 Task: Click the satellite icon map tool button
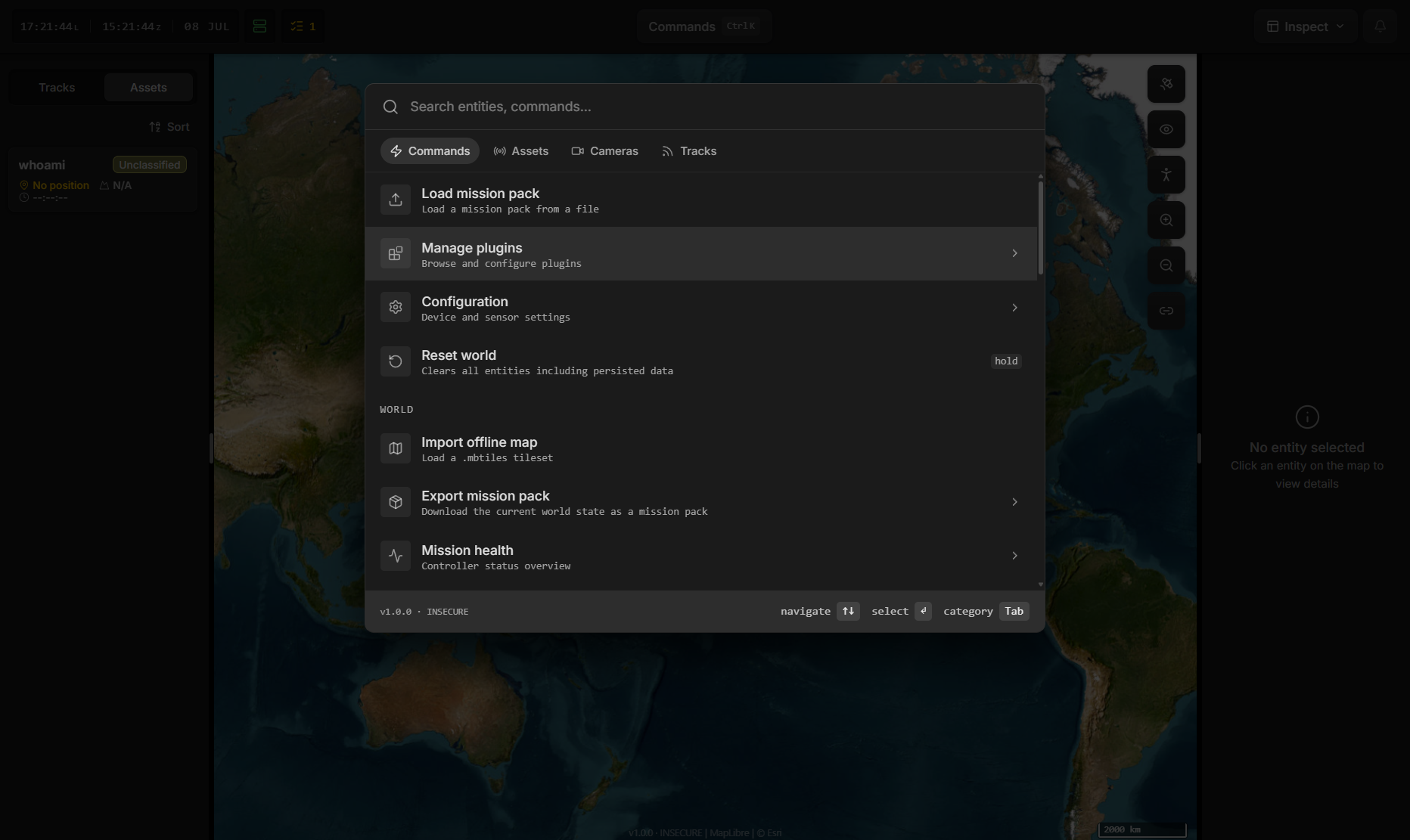click(x=1166, y=84)
